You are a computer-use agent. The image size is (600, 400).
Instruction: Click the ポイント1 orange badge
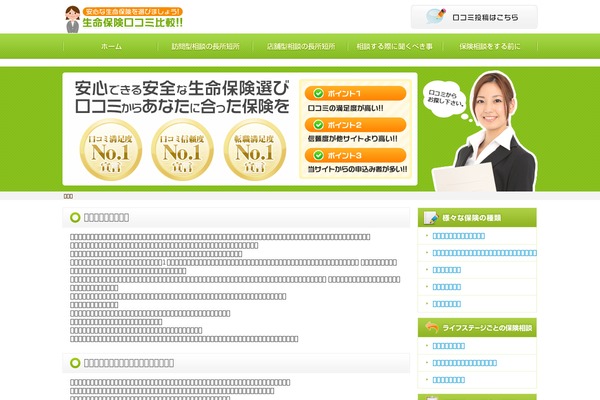coord(355,93)
